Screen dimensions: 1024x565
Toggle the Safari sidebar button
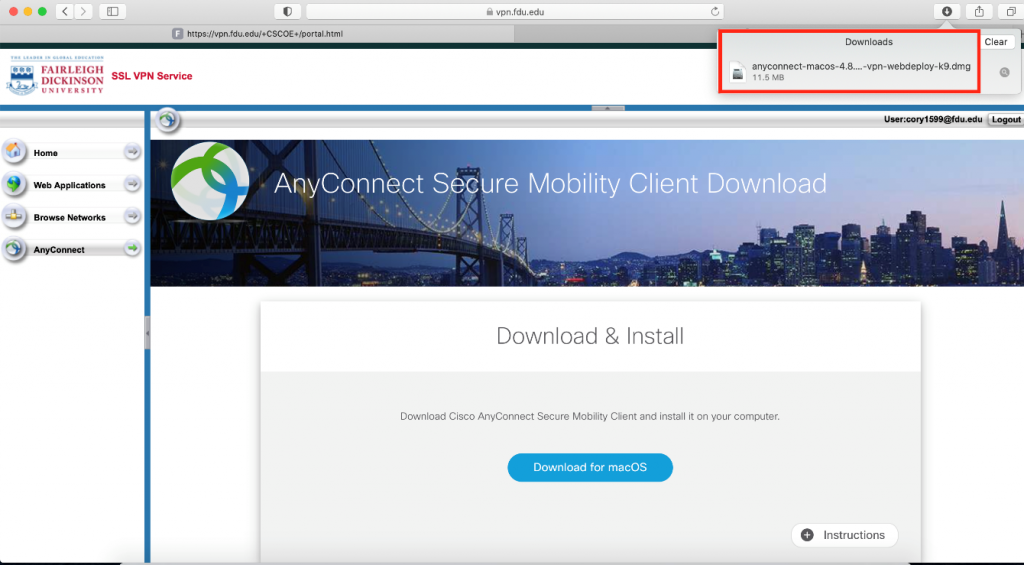(x=112, y=11)
